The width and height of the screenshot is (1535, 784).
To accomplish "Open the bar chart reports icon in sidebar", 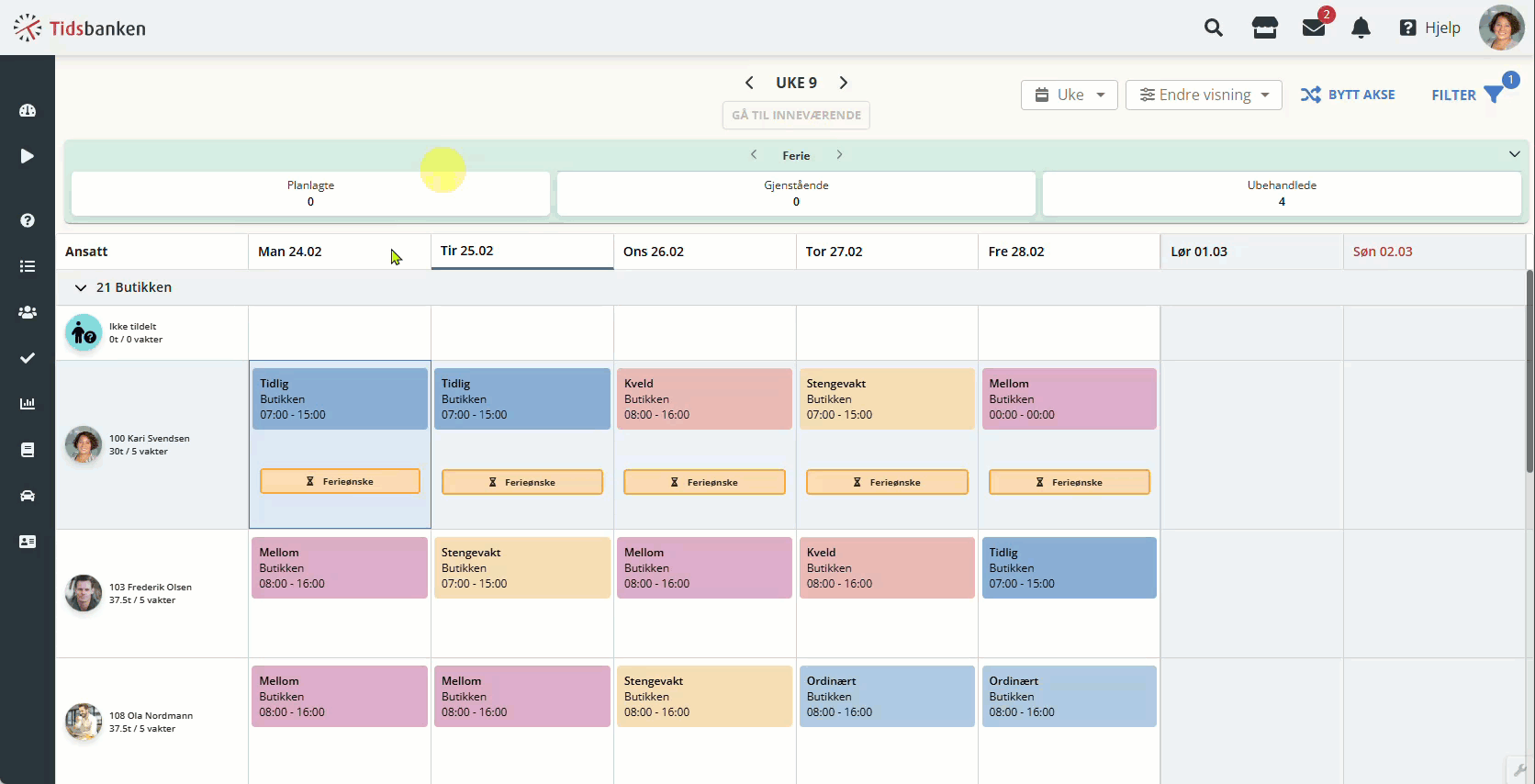I will point(28,404).
